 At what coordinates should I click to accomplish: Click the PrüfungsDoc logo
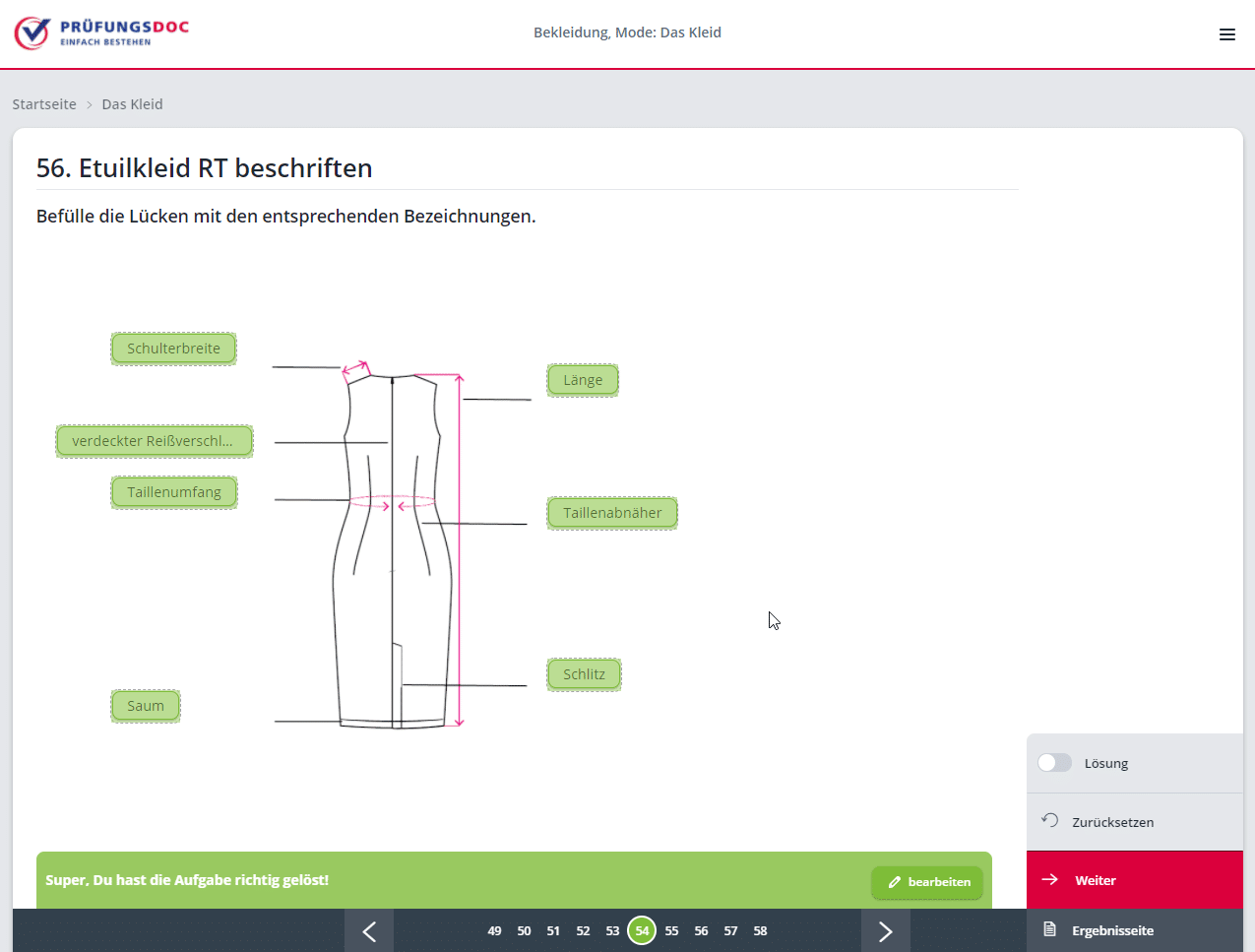(x=101, y=32)
